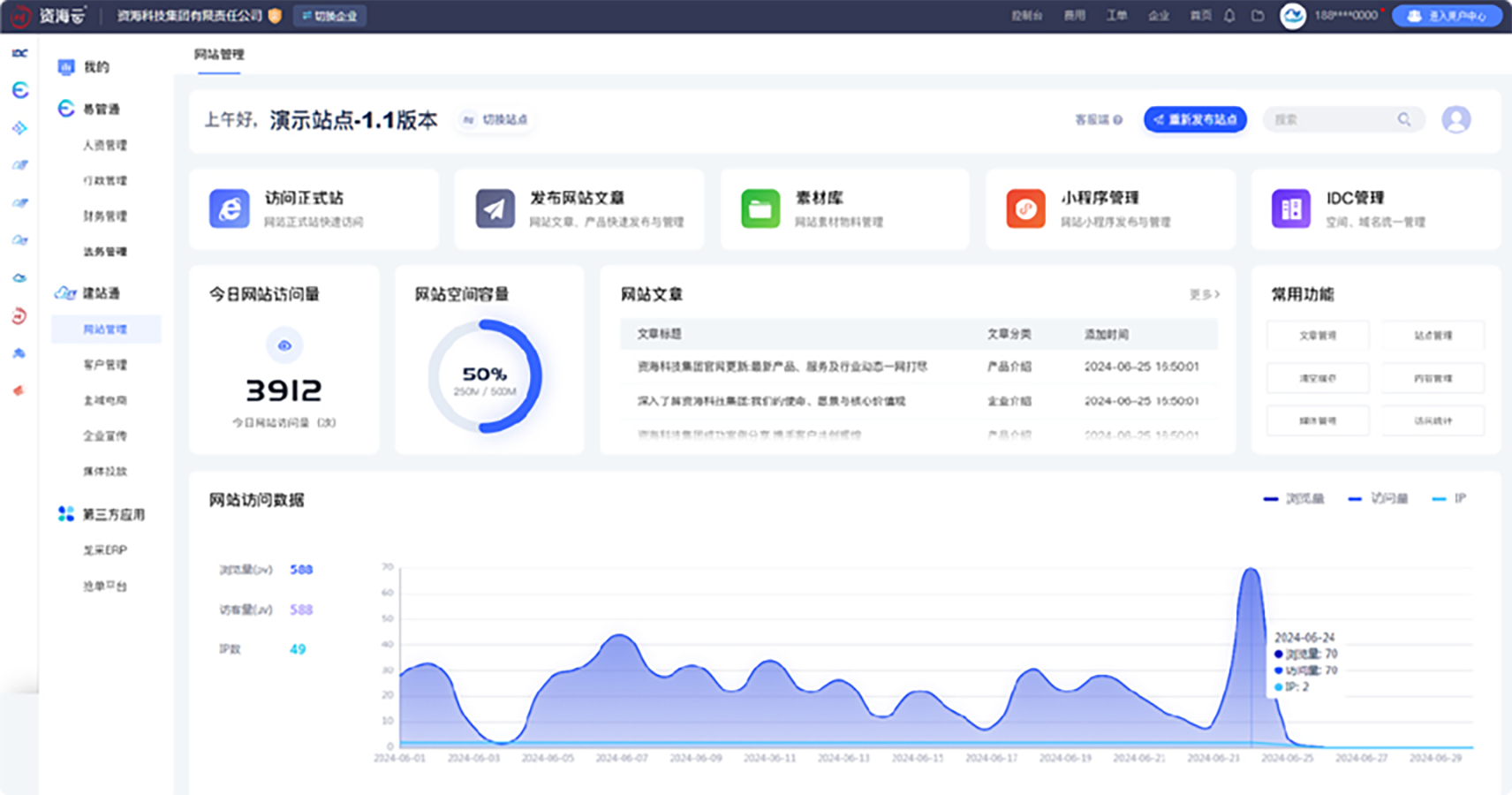Click the 搜索 input field
This screenshot has width=1512, height=795.
1329,119
